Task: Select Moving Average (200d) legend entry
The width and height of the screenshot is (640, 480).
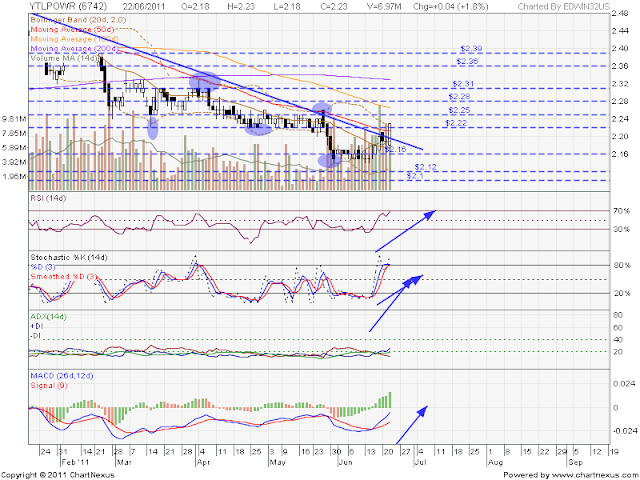Action: 75,48
